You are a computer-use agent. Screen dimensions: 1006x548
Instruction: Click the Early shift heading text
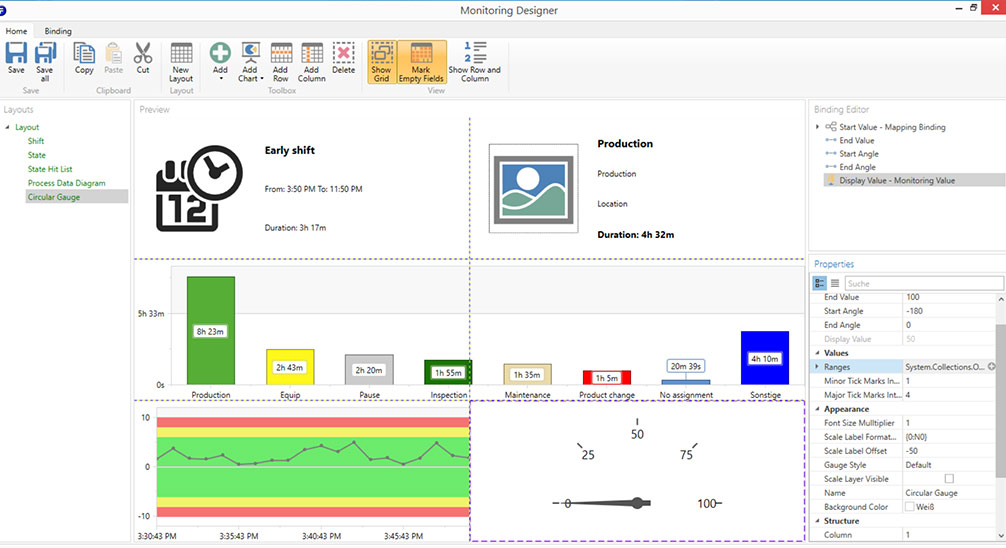[x=289, y=150]
